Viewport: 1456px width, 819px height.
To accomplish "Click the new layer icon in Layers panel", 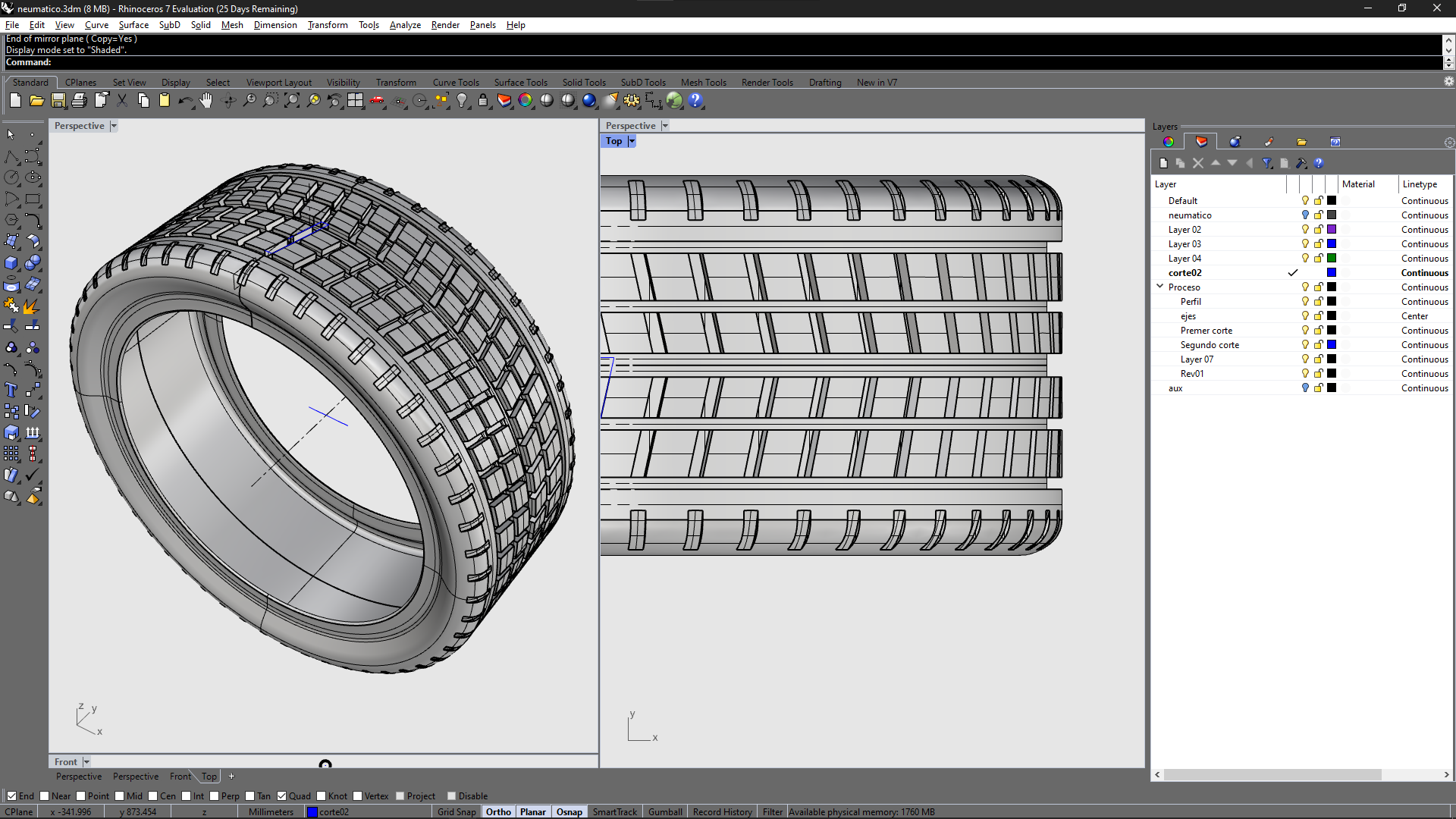I will click(1163, 163).
